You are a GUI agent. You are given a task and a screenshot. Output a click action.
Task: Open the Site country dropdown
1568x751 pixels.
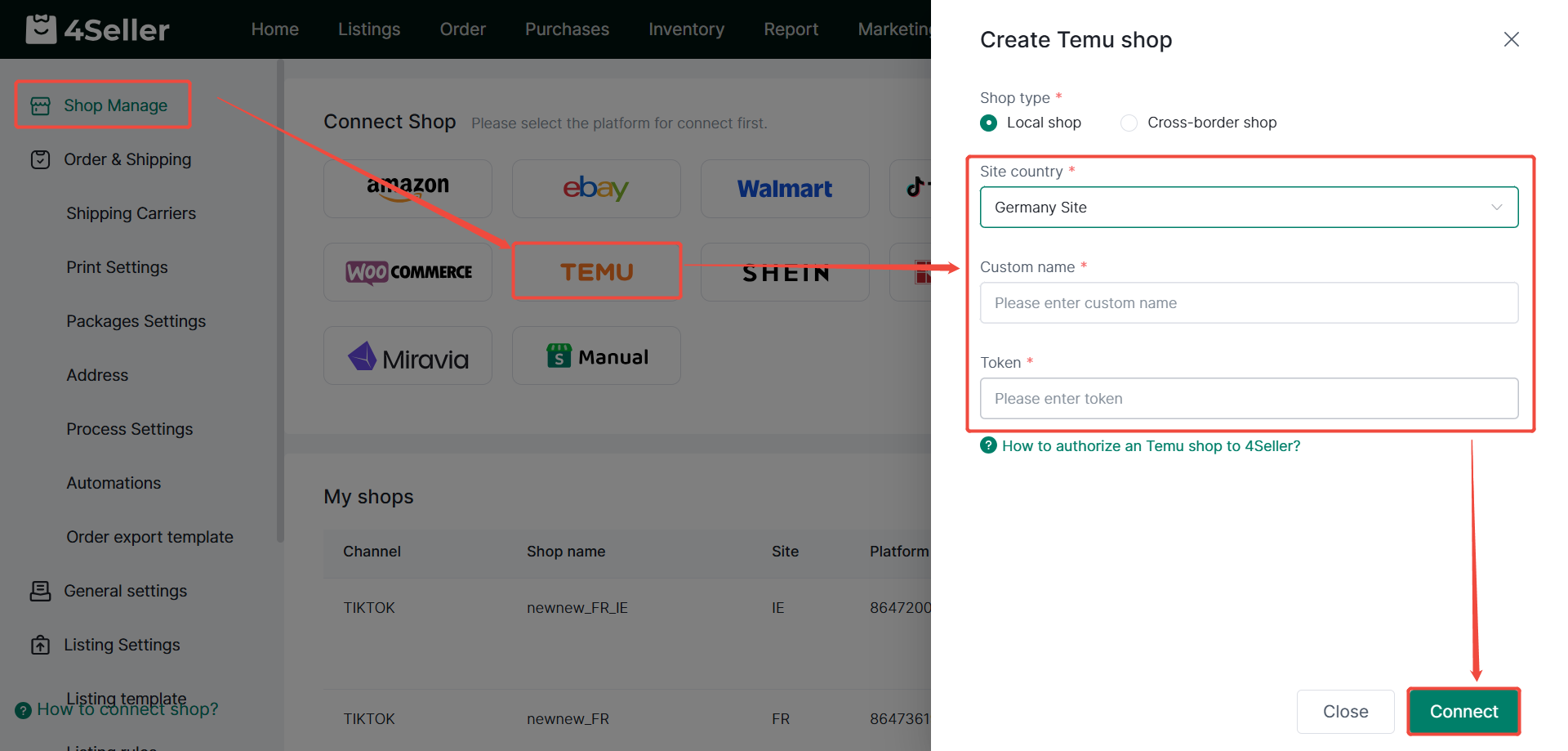(x=1249, y=208)
